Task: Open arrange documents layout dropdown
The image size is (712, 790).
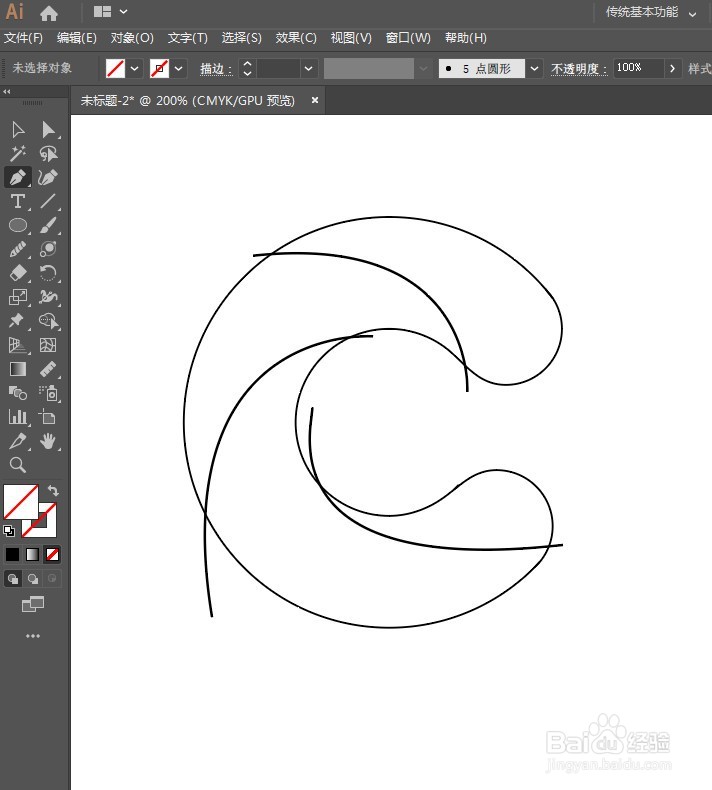Action: point(110,12)
